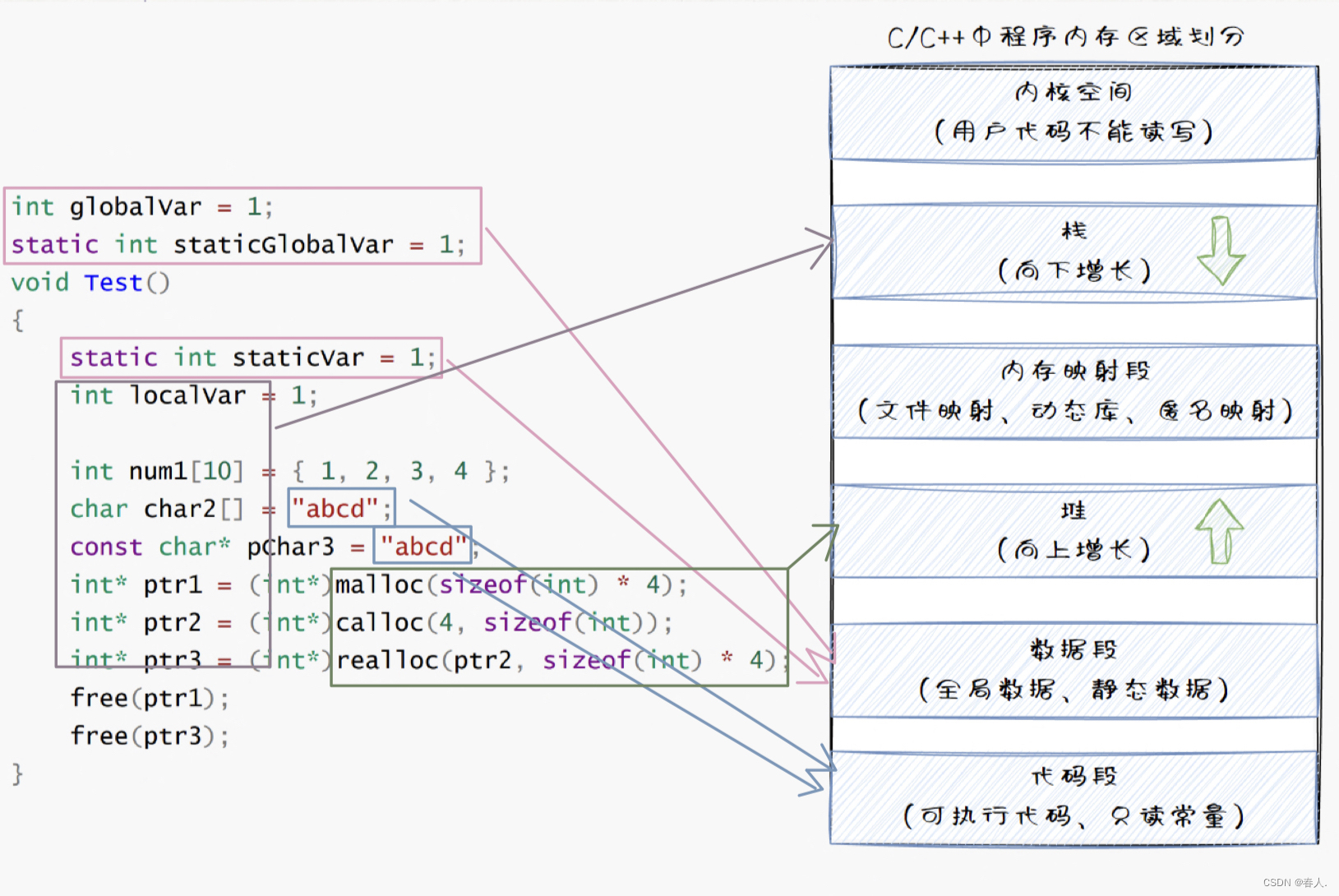Select the "代码段" heading
This screenshot has width=1339, height=896.
[1074, 776]
